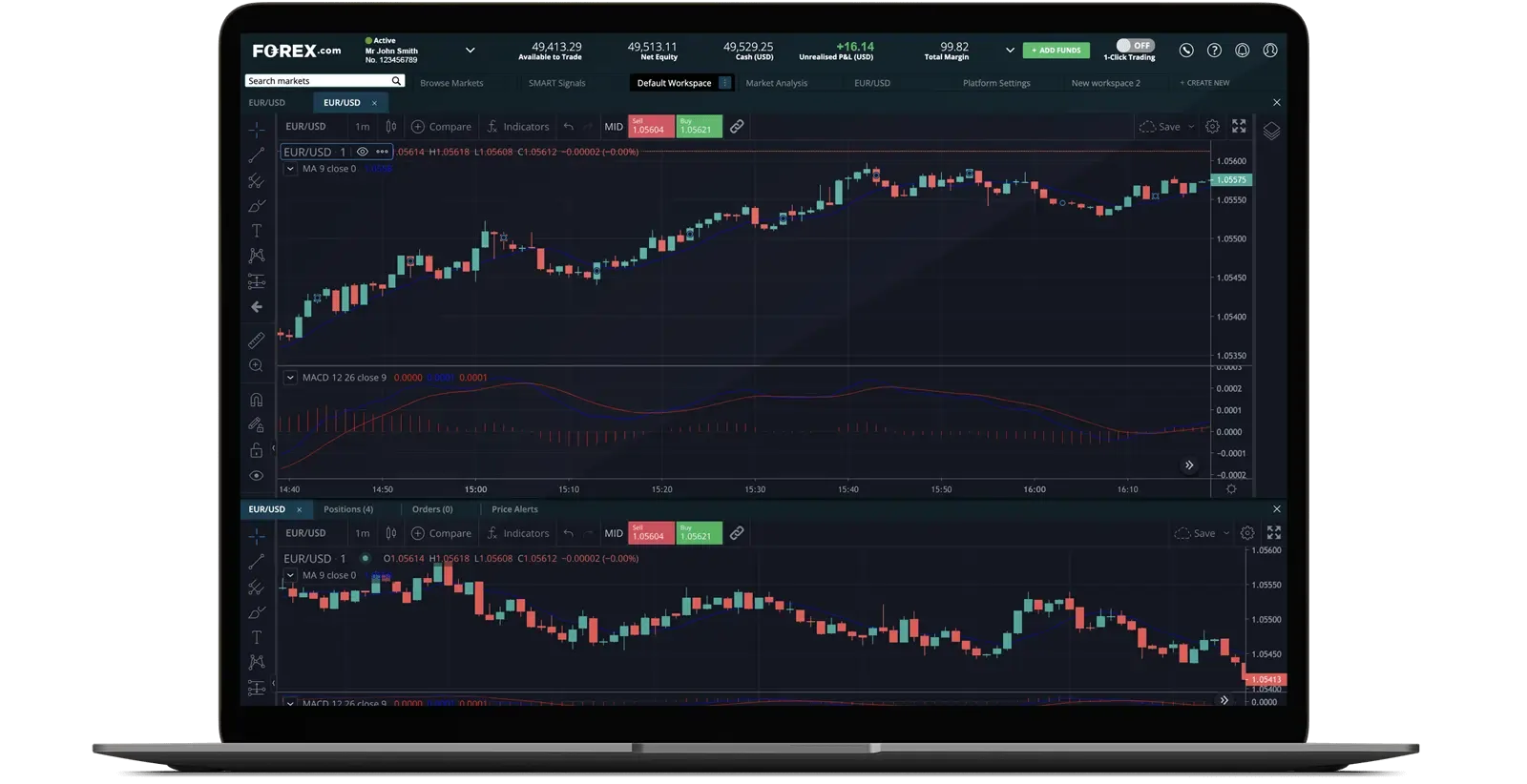Select the pattern tool in upper chart
The height and width of the screenshot is (784, 1527).
256,256
